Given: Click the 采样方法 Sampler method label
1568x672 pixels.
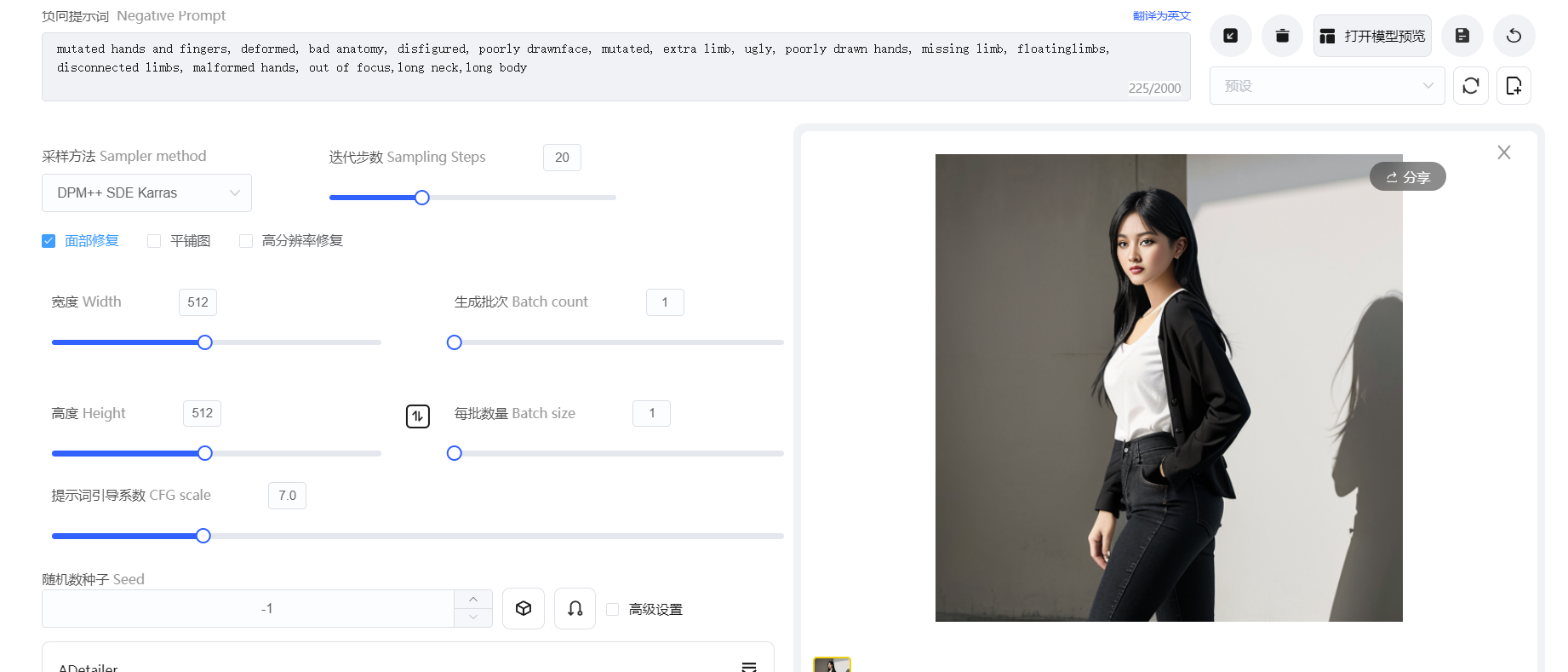Looking at the screenshot, I should 124,156.
